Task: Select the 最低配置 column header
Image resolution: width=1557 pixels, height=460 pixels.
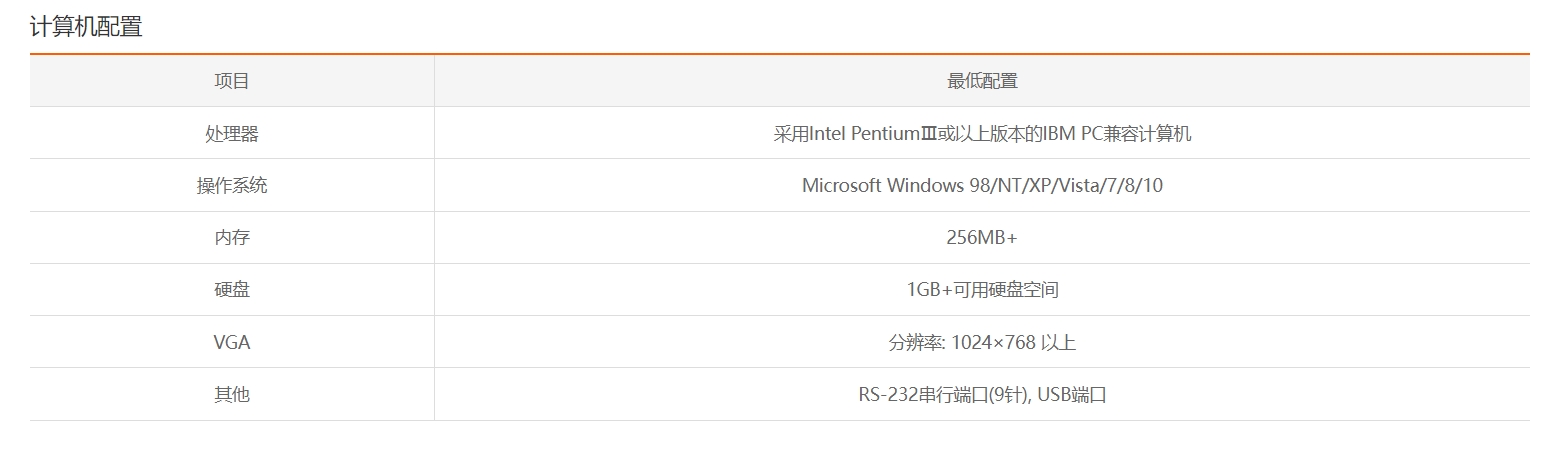Action: click(x=982, y=81)
